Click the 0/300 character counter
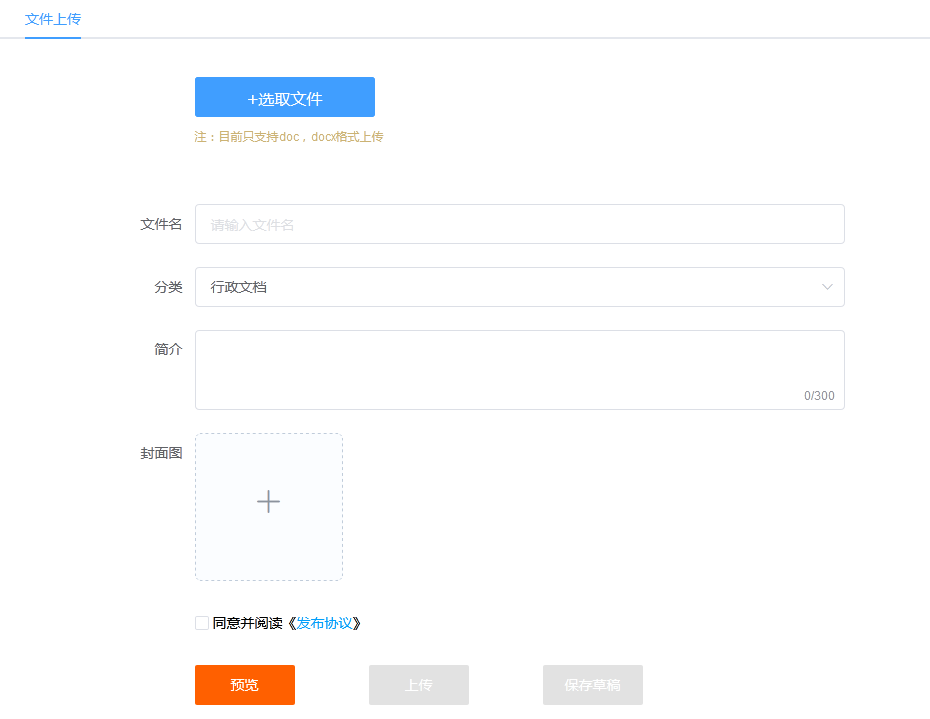Screen dimensions: 930x719 pos(819,396)
